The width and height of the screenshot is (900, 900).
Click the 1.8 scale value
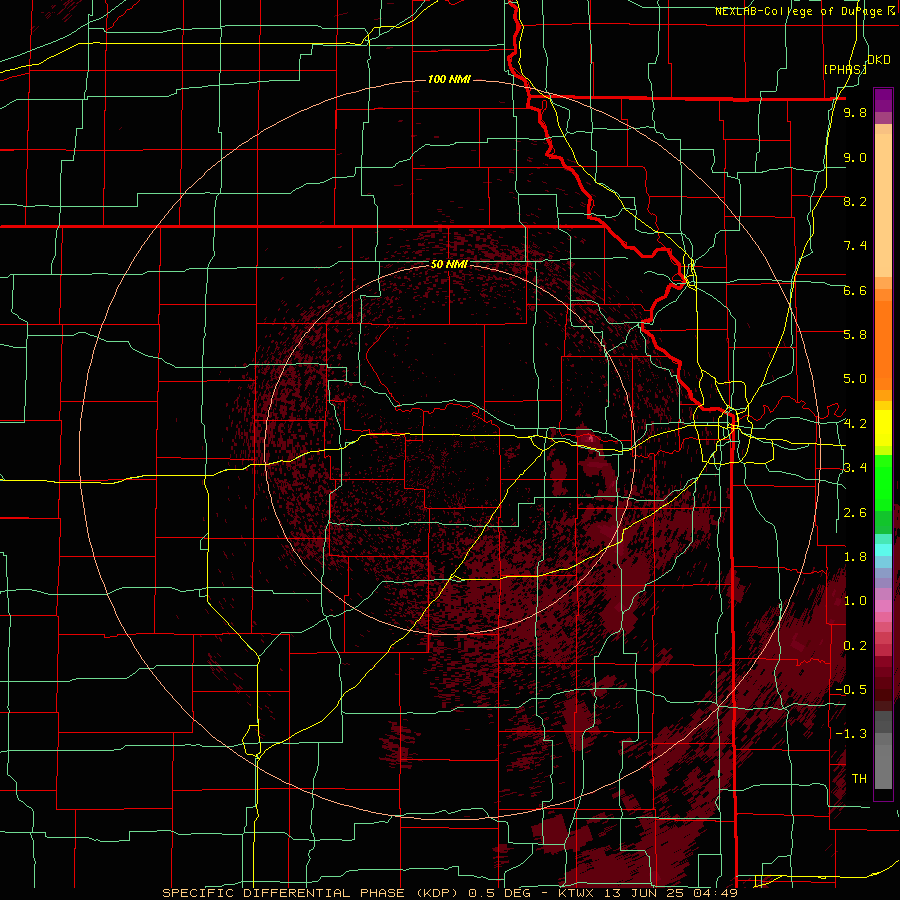[855, 557]
